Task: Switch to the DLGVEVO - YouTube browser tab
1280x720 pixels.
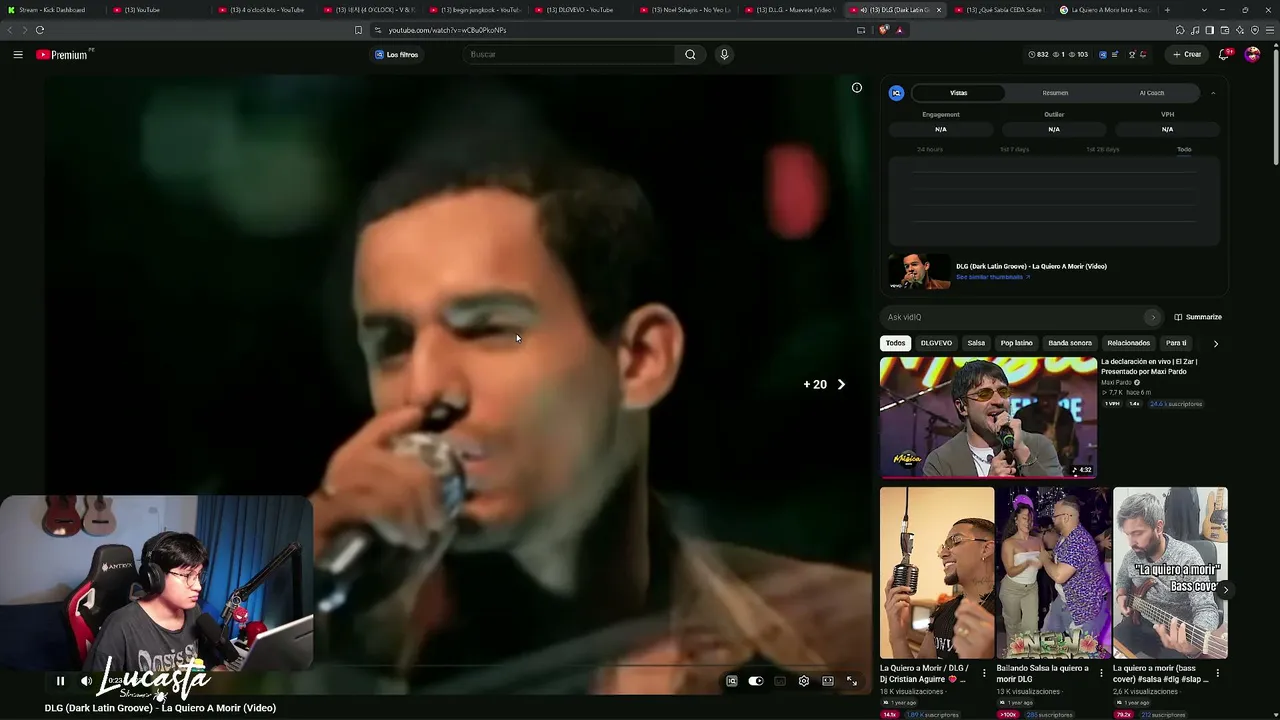Action: [580, 10]
